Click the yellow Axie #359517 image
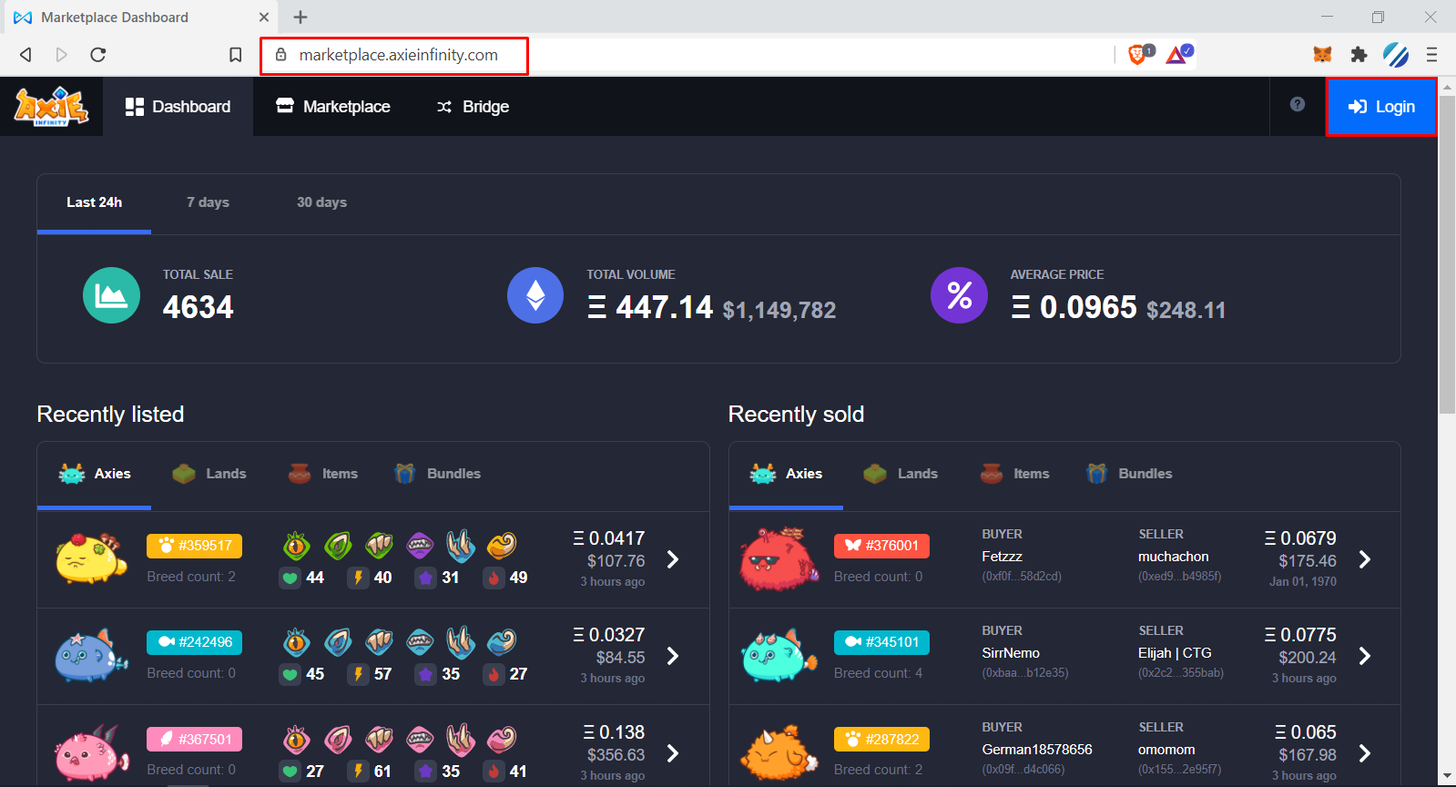 91,558
